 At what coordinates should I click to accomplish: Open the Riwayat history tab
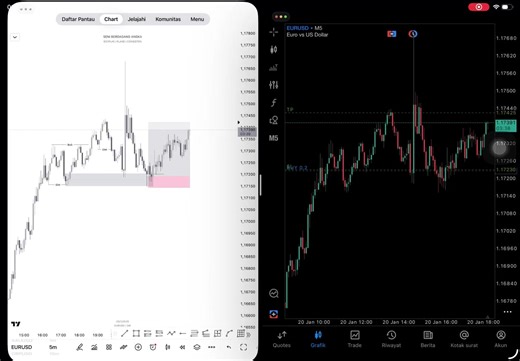(391, 339)
